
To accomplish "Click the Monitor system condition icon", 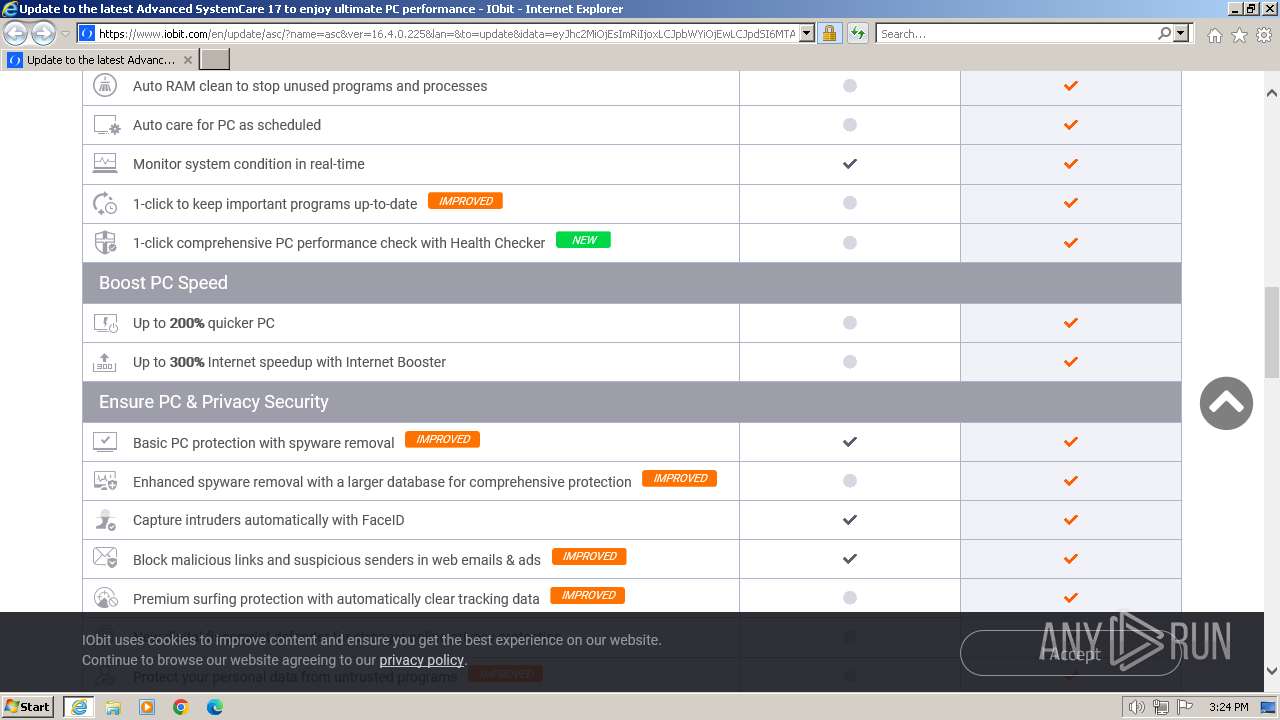I will [105, 164].
